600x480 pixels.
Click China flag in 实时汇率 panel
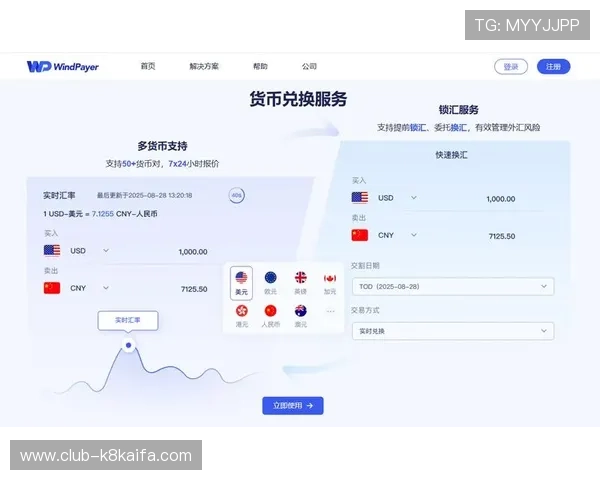52,288
